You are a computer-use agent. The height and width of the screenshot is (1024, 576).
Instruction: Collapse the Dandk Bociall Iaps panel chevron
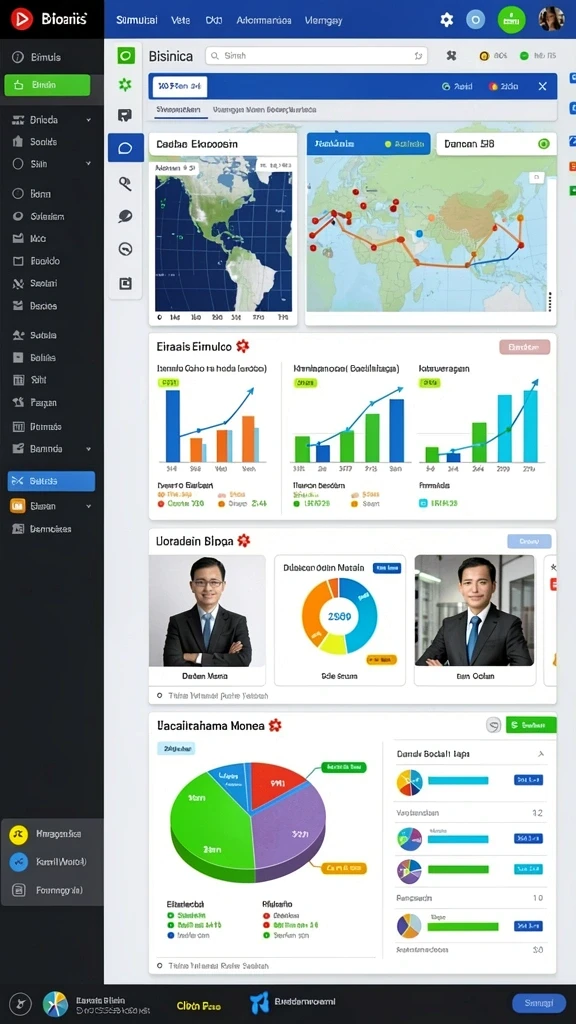click(541, 754)
